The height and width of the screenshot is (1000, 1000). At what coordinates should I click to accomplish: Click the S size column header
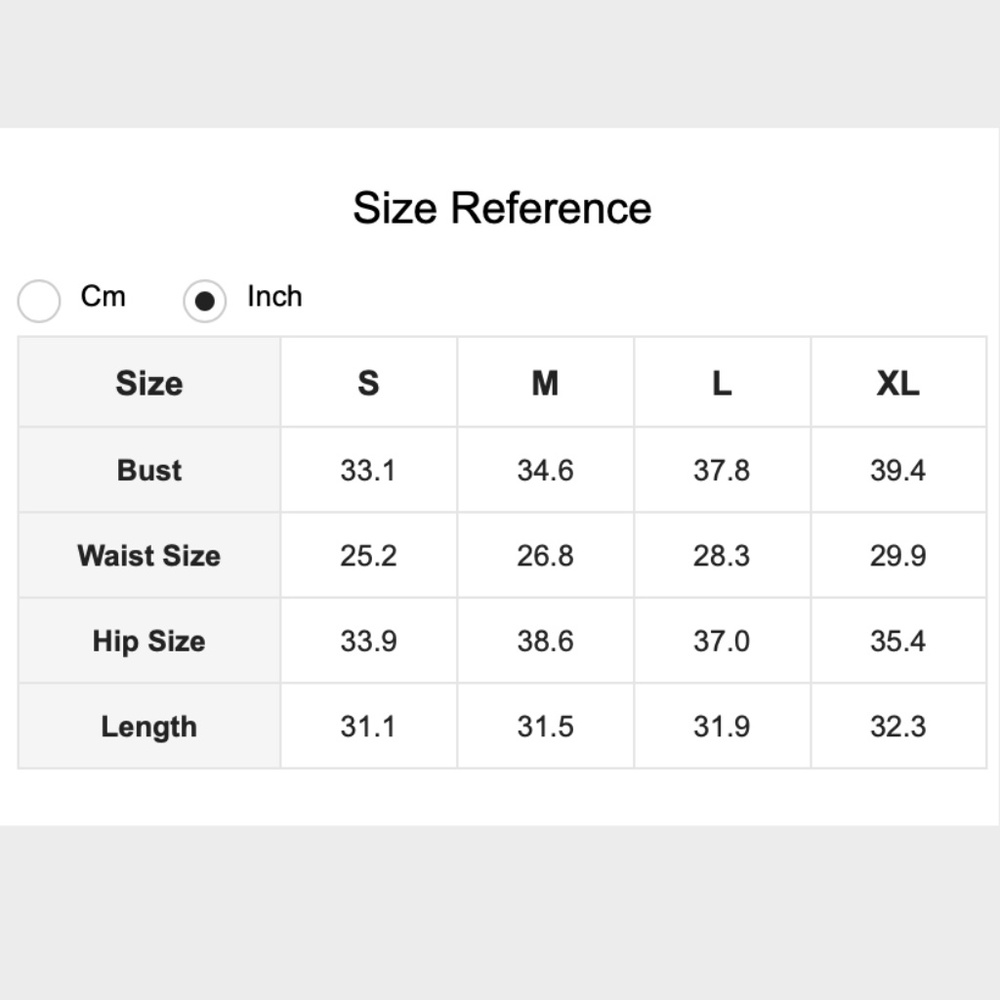368,383
